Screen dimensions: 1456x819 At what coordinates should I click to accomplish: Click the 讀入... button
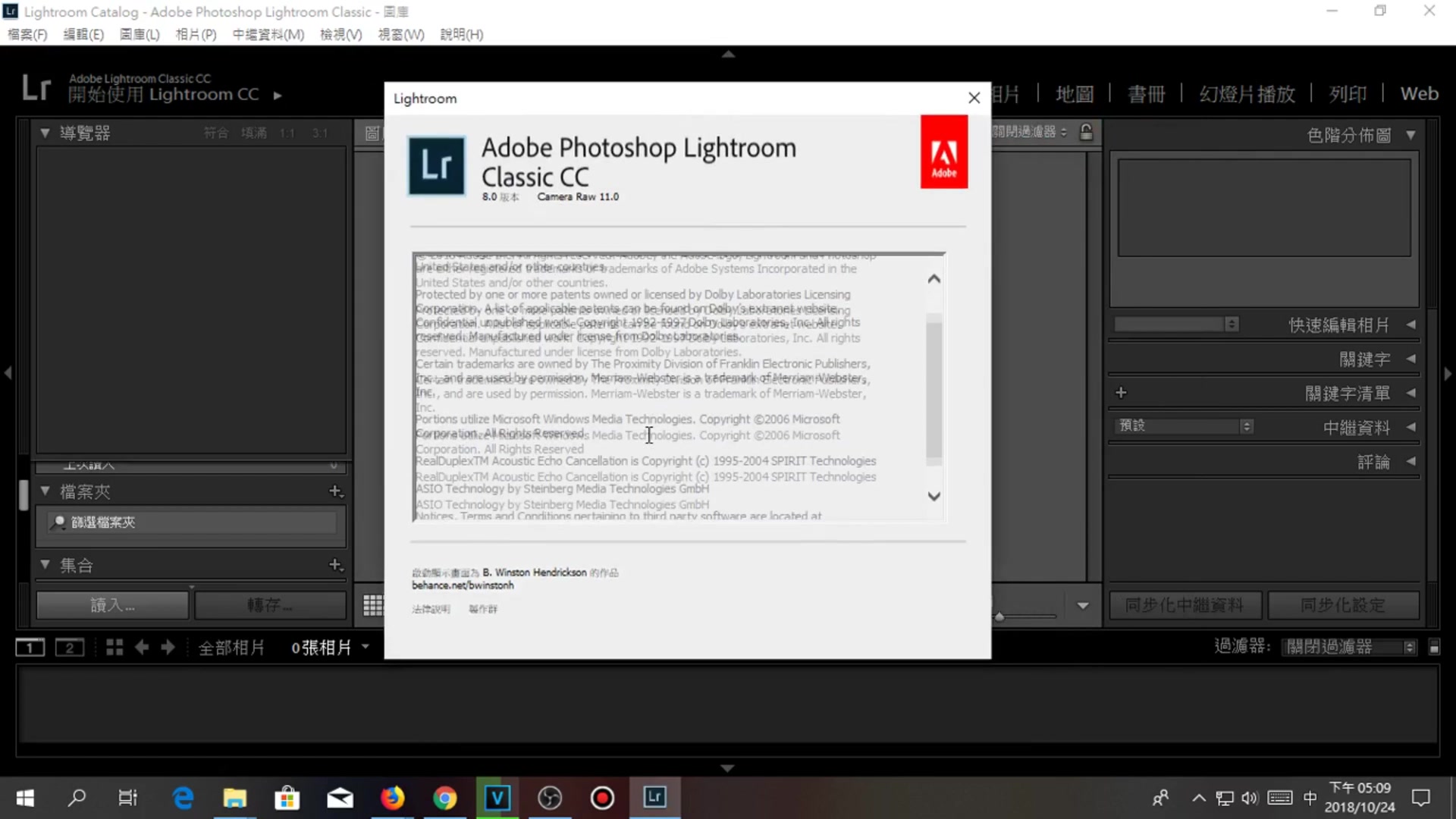(x=111, y=604)
